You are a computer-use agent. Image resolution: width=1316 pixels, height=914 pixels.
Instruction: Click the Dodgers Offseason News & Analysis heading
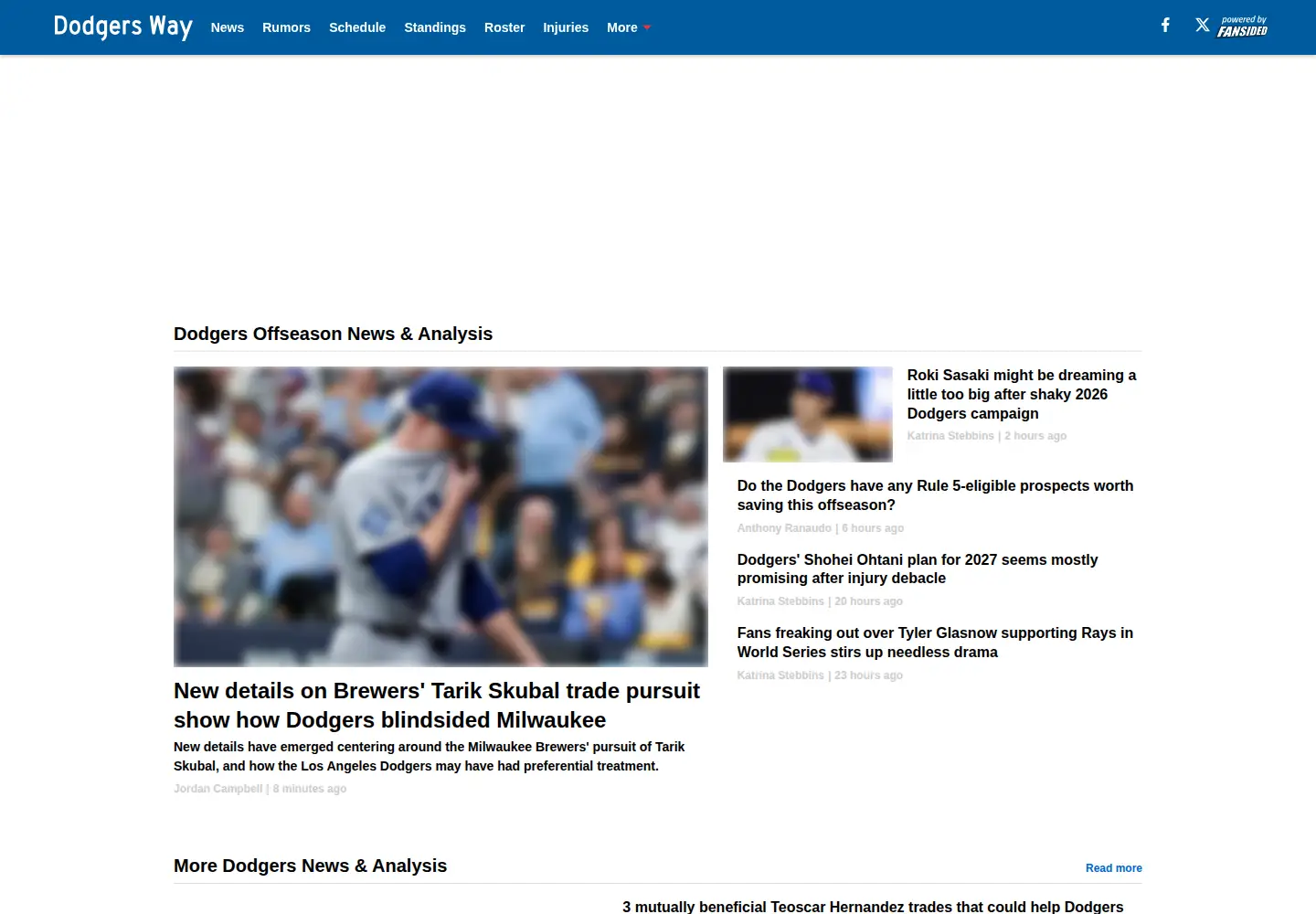333,334
